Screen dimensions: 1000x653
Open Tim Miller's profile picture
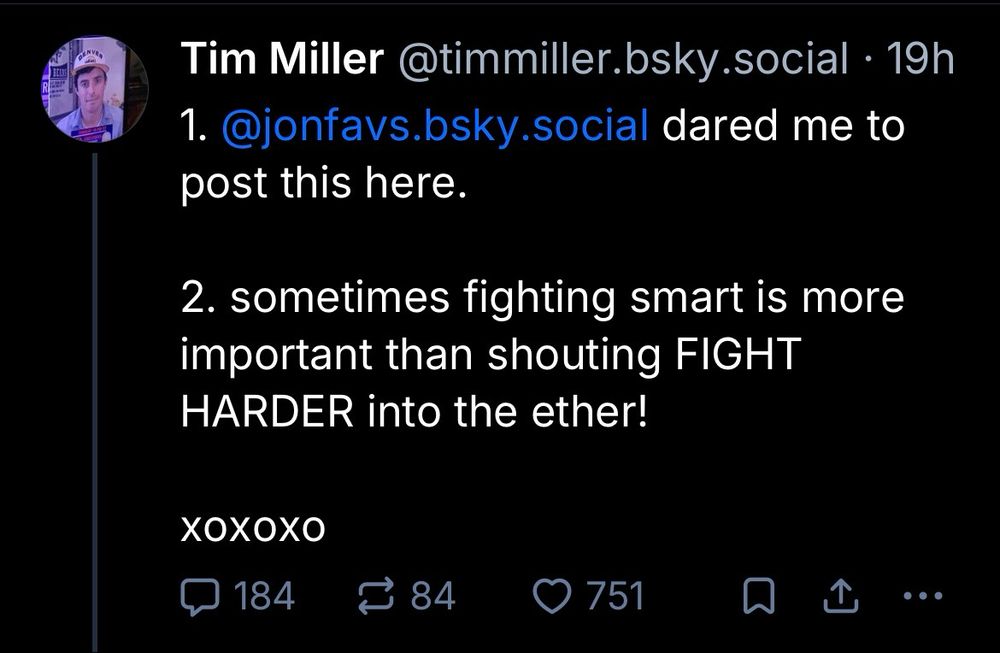96,88
